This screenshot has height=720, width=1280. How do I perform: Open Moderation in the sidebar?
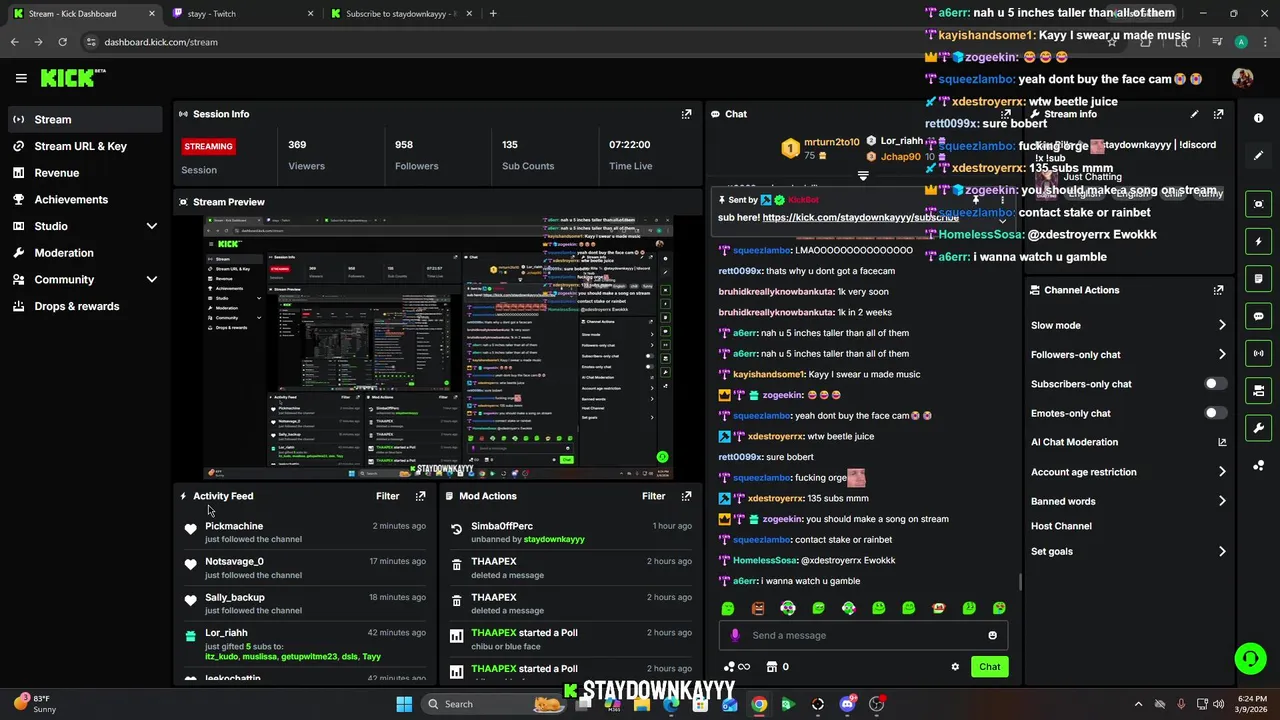click(x=85, y=253)
